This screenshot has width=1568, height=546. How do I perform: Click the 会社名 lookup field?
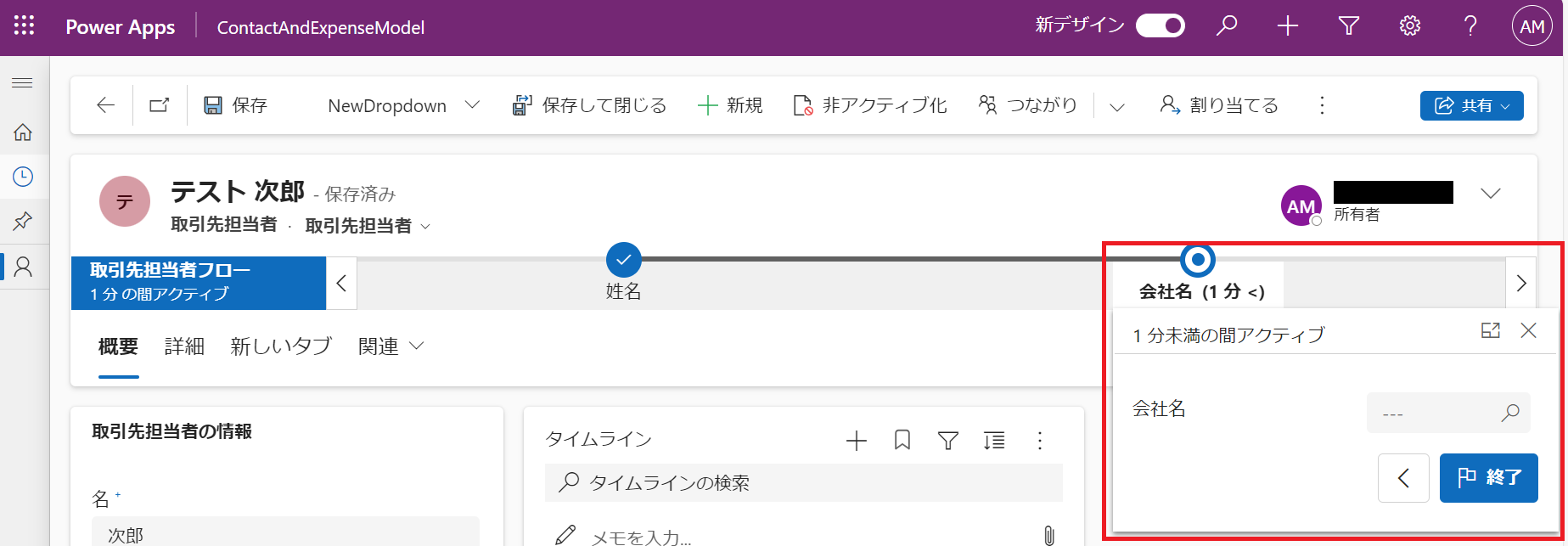[x=1448, y=413]
